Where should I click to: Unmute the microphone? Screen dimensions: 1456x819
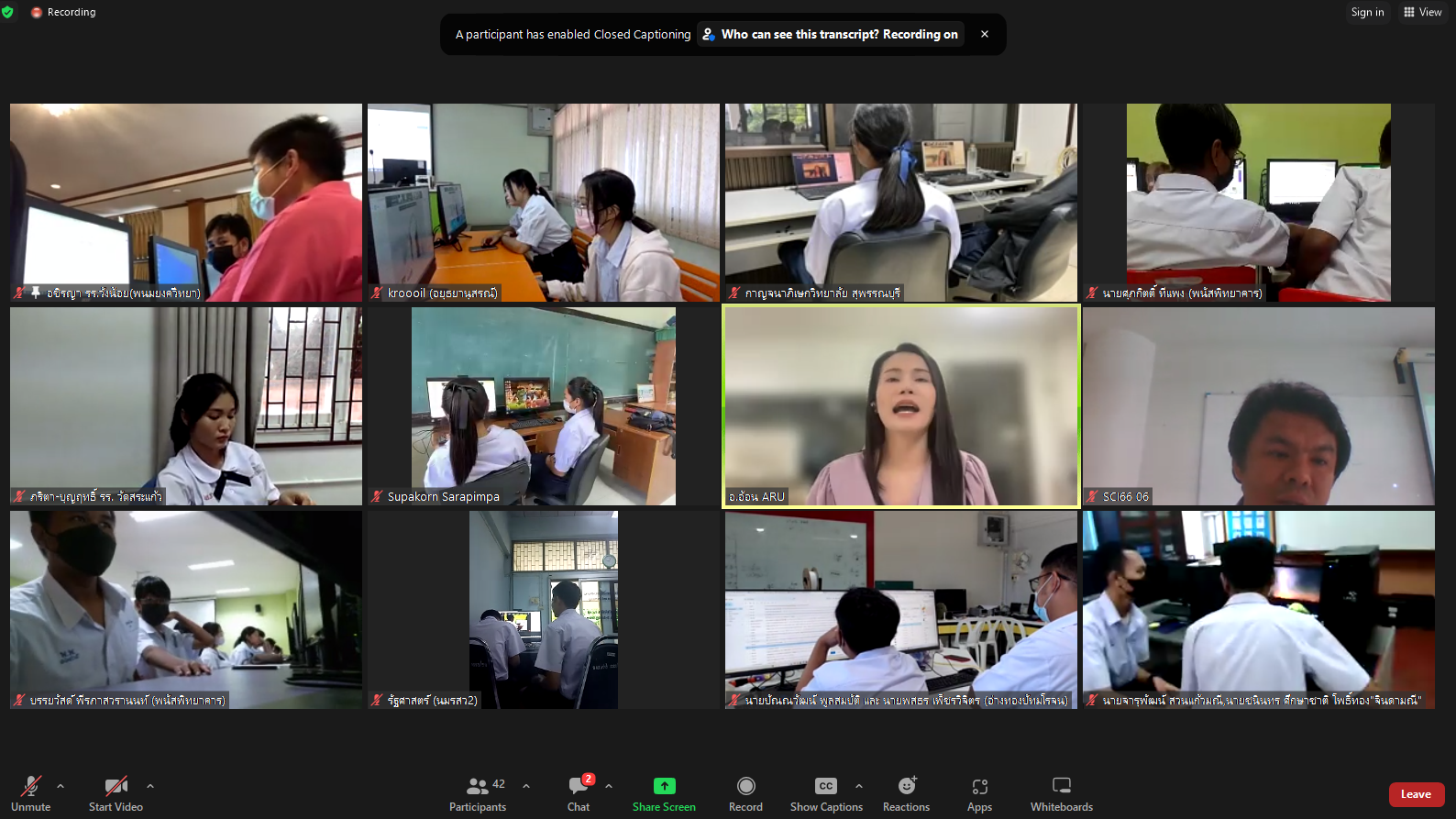(x=30, y=793)
